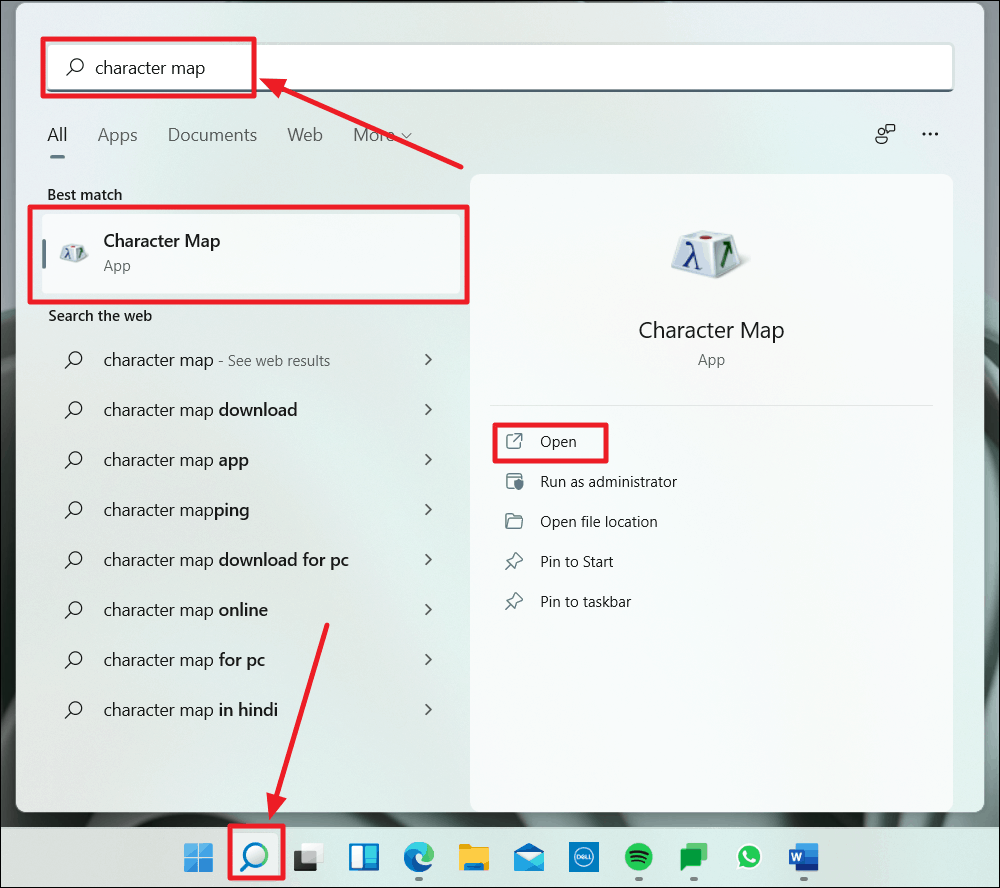
Task: Open the Windows Start menu
Action: tap(198, 857)
